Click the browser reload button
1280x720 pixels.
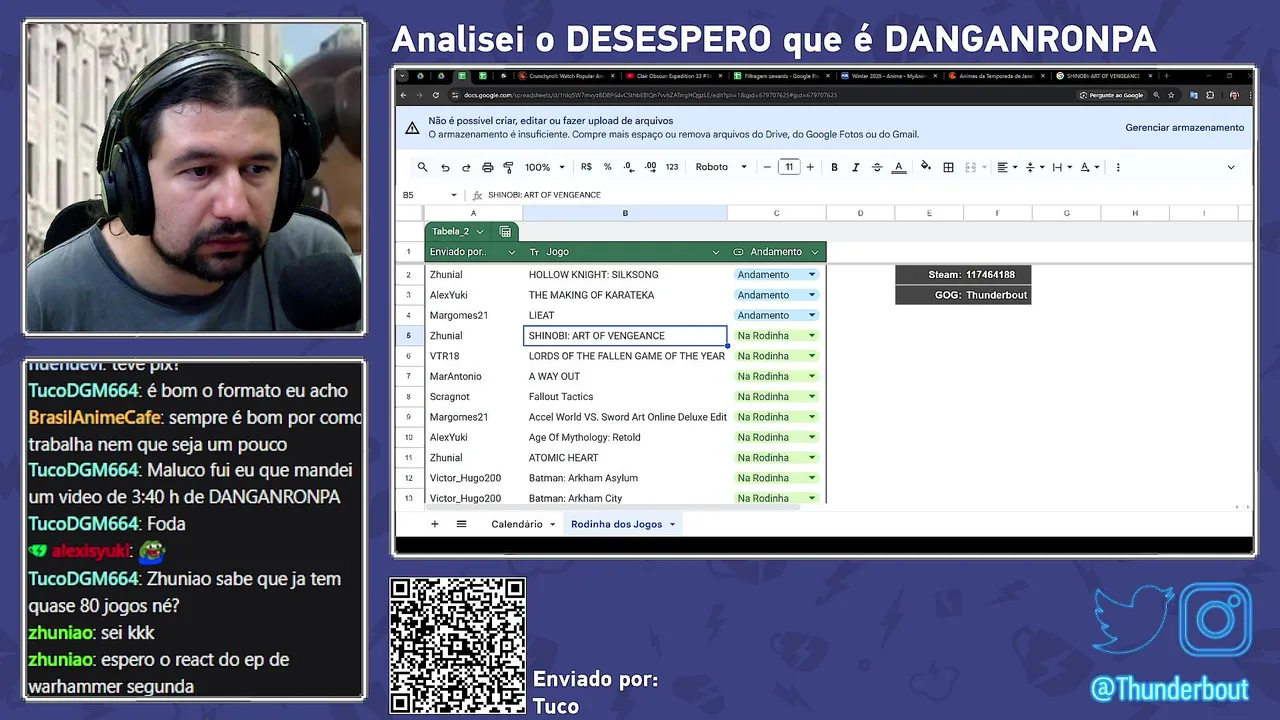[436, 95]
